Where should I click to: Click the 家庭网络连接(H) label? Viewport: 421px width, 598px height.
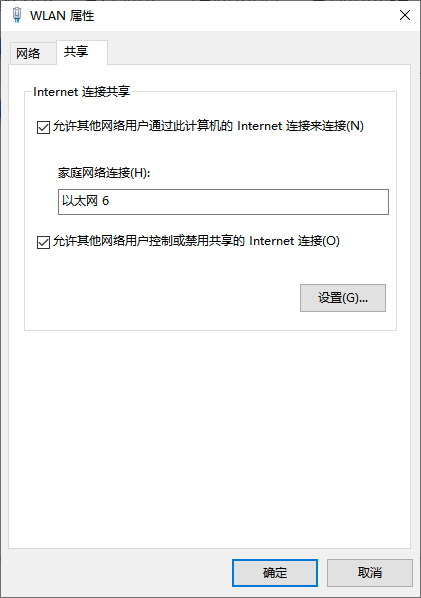pos(104,173)
